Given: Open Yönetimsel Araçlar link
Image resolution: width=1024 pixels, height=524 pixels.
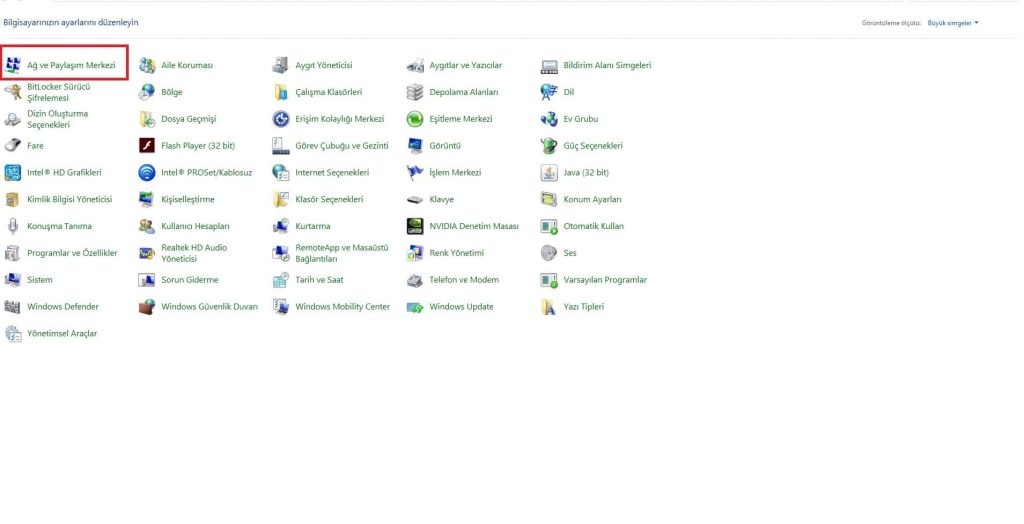Looking at the screenshot, I should point(62,333).
